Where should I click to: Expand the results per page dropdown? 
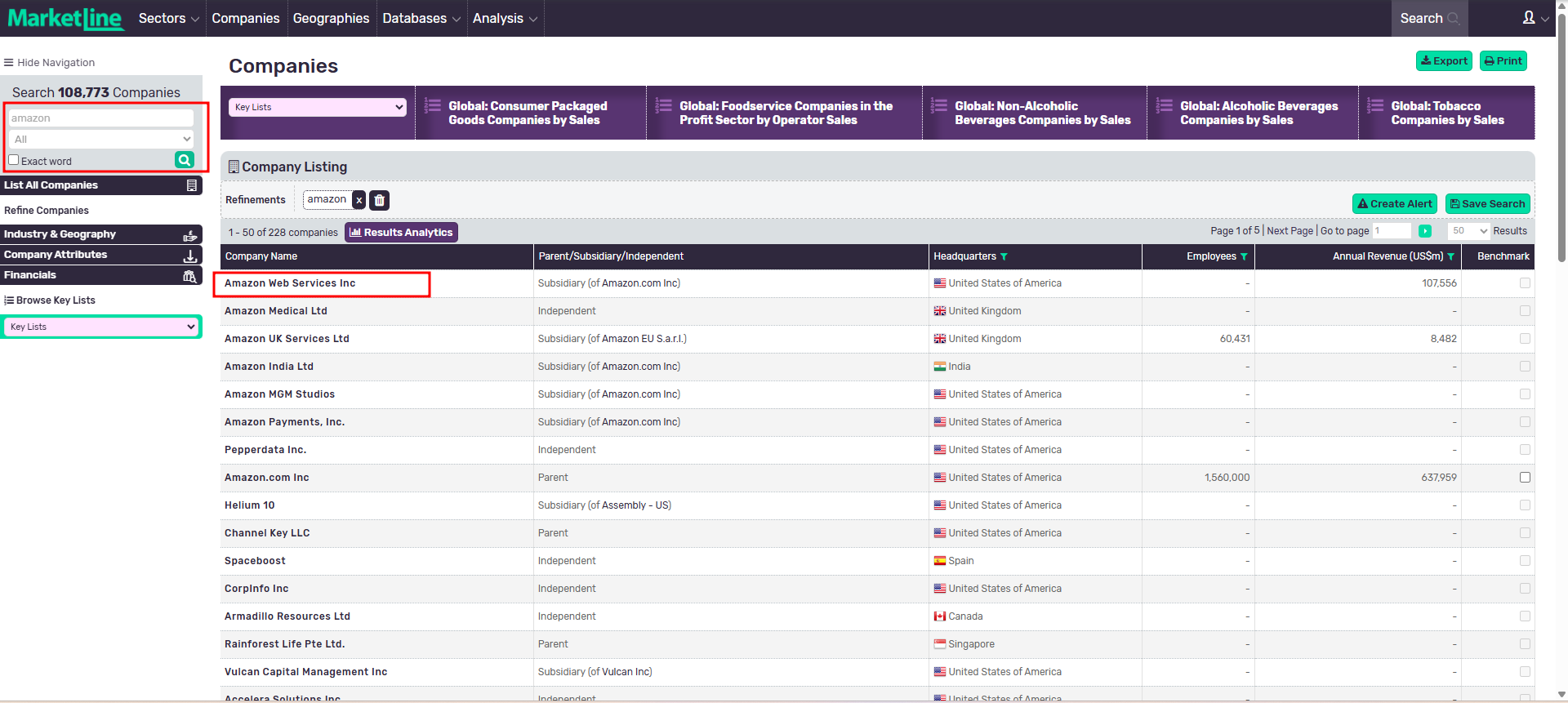click(x=1468, y=231)
